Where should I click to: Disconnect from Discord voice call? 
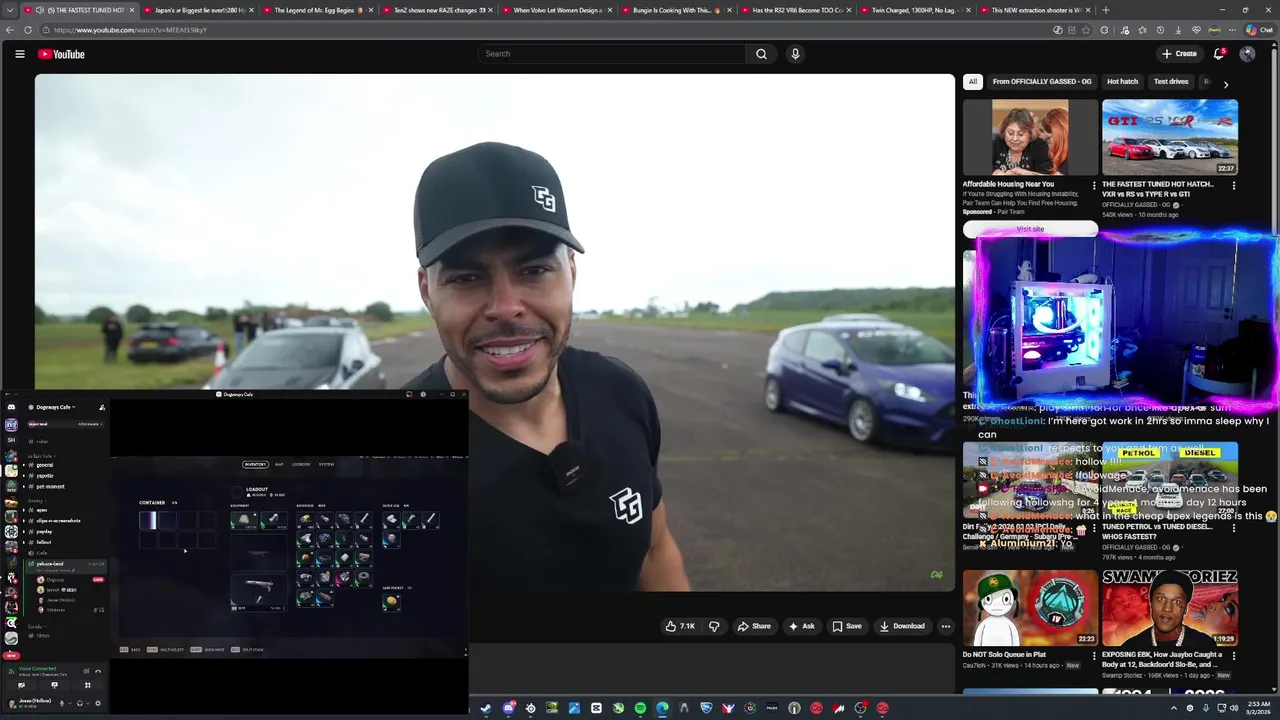(98, 671)
